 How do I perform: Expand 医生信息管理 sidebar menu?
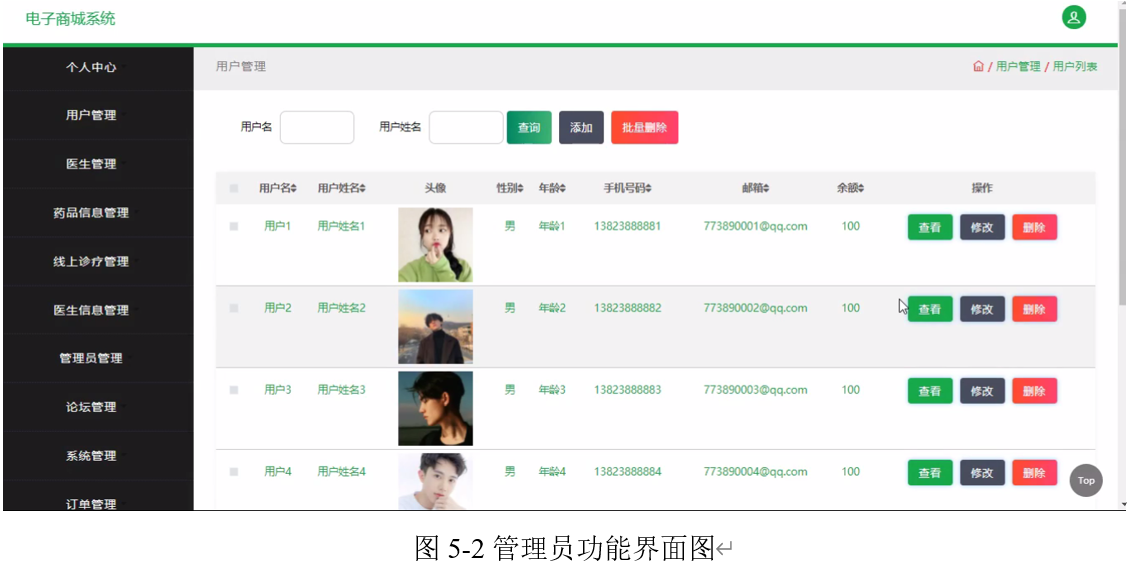click(x=98, y=311)
